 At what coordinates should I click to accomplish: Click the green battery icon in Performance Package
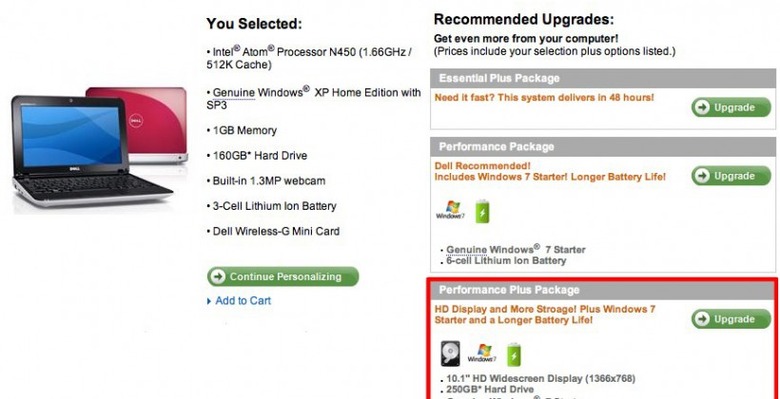point(482,210)
